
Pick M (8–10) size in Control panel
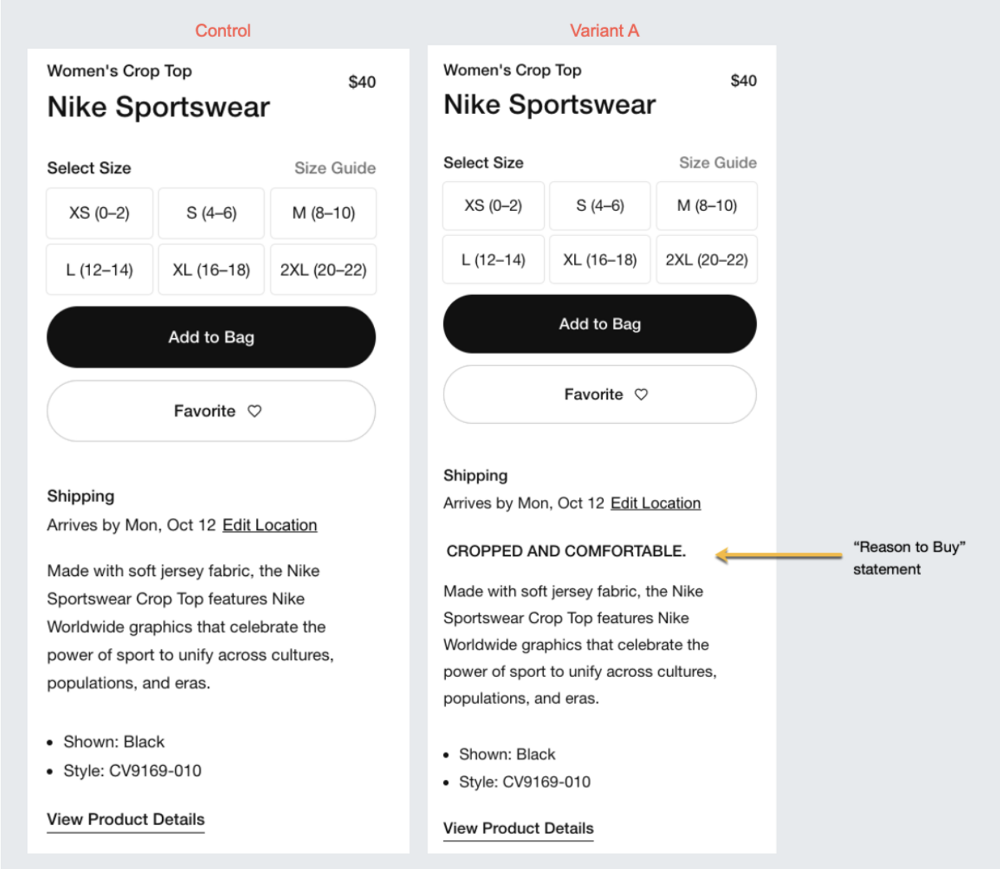tap(323, 213)
